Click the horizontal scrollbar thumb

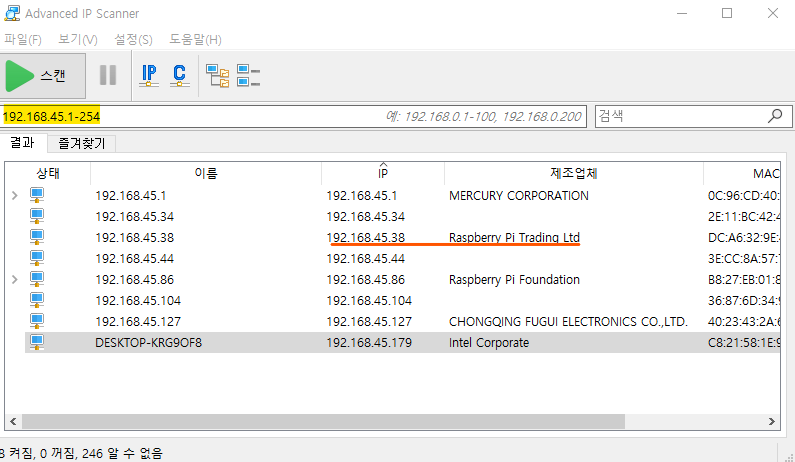pyautogui.click(x=323, y=421)
